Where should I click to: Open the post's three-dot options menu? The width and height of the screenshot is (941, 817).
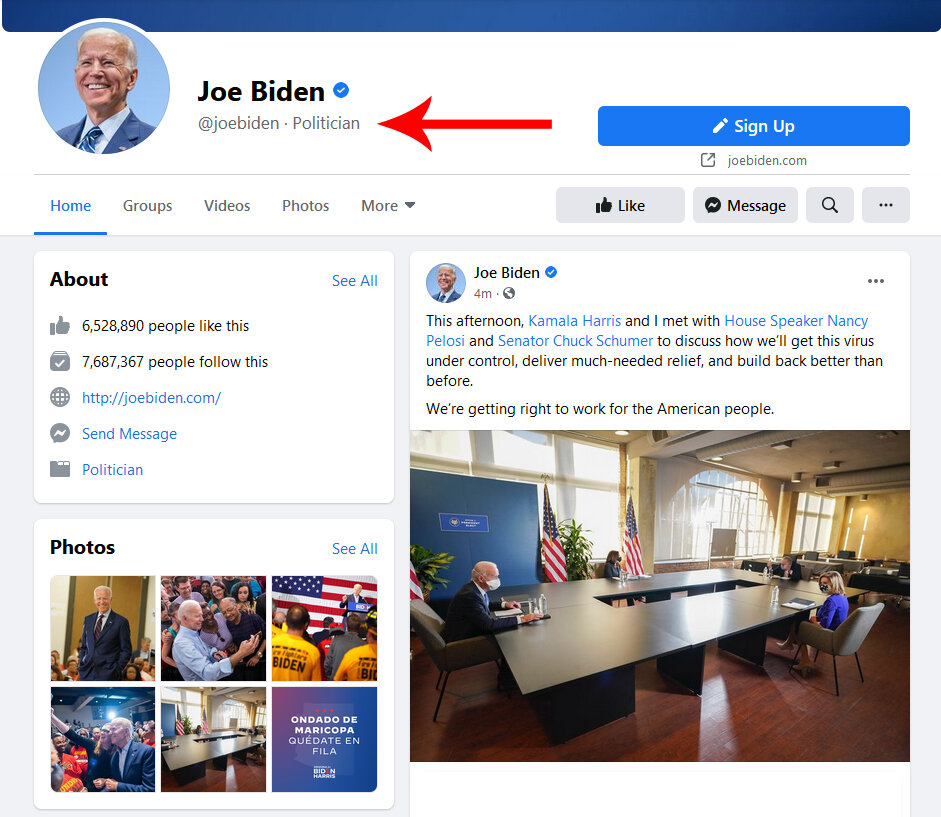click(876, 281)
